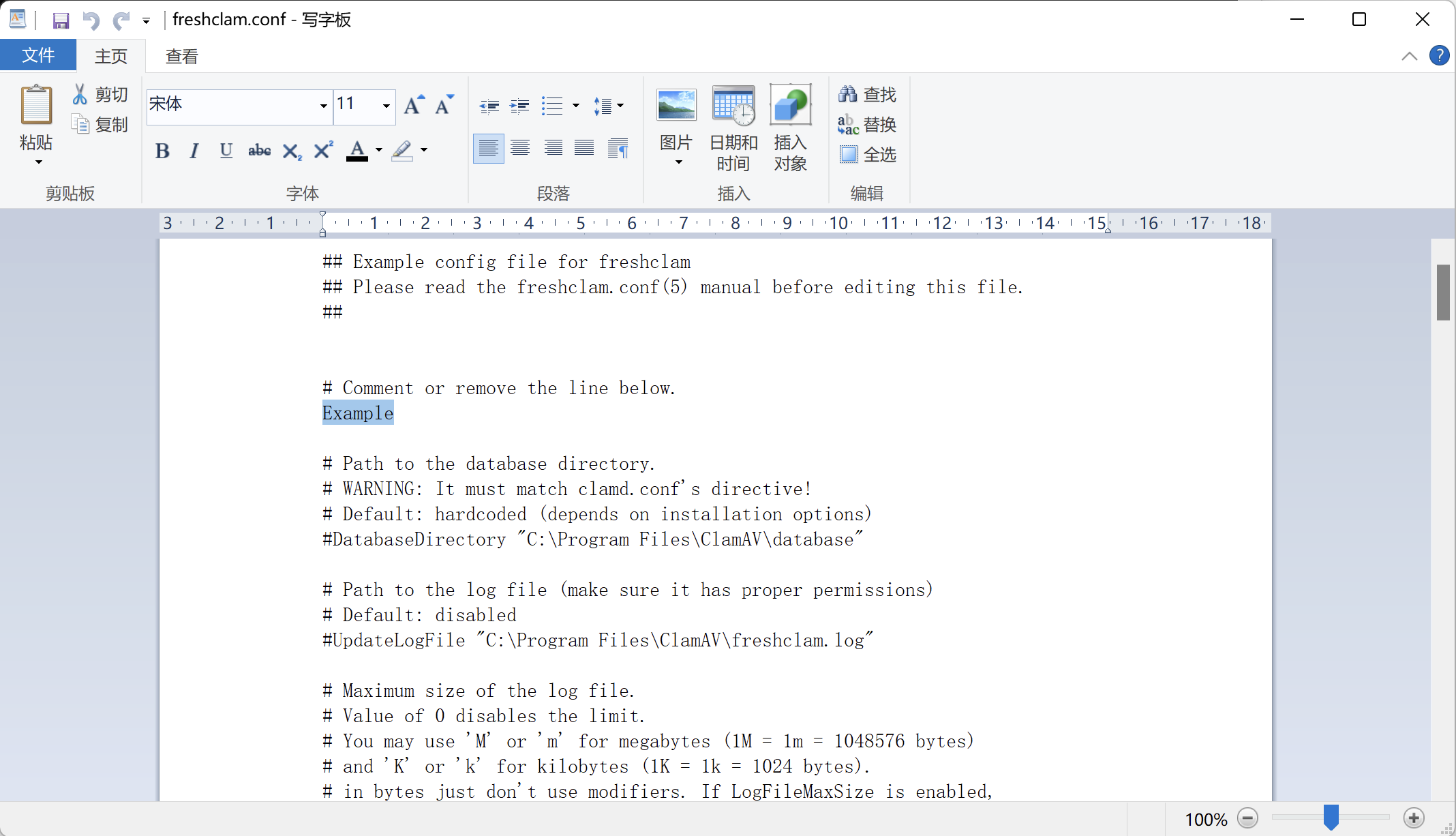Save document from quick access toolbar
The image size is (1456, 836).
pyautogui.click(x=61, y=20)
